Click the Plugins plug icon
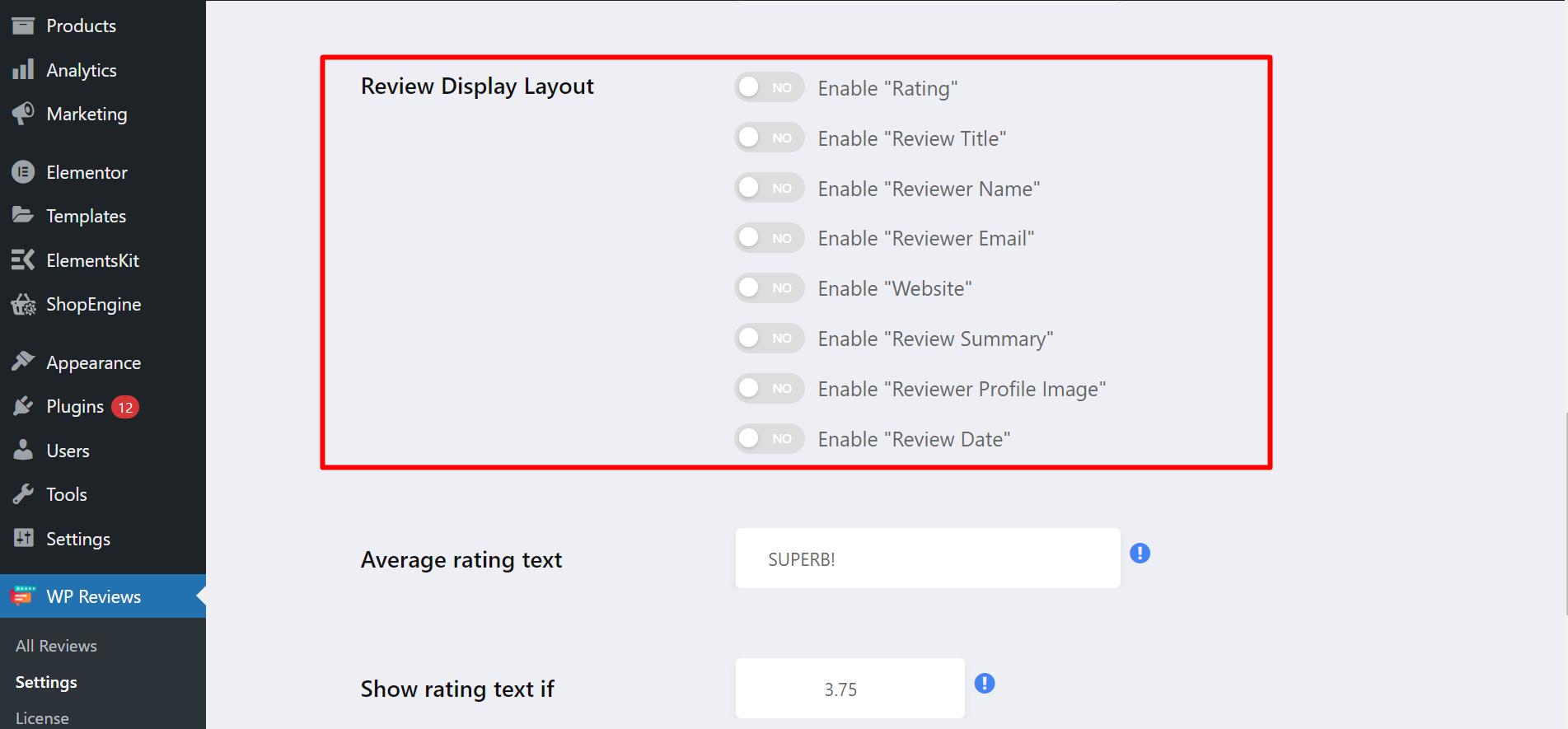 pos(23,406)
